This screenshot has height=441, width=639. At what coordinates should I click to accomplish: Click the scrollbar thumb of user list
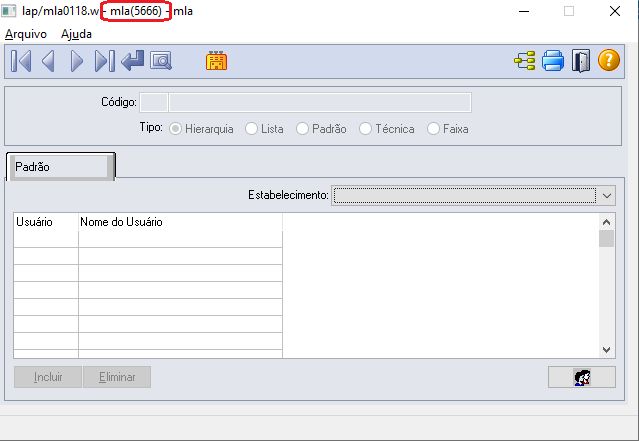point(606,239)
